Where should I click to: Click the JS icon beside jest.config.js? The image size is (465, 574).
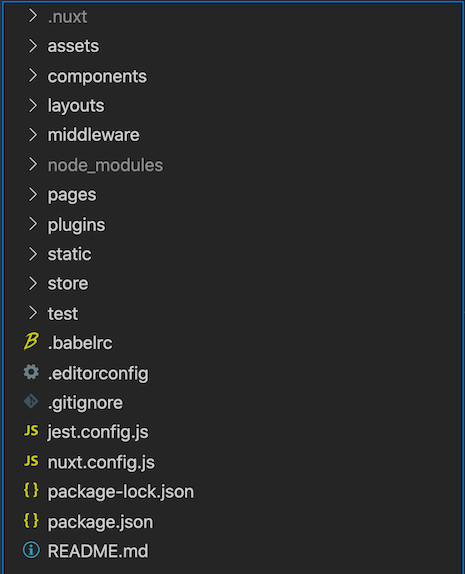(31, 431)
